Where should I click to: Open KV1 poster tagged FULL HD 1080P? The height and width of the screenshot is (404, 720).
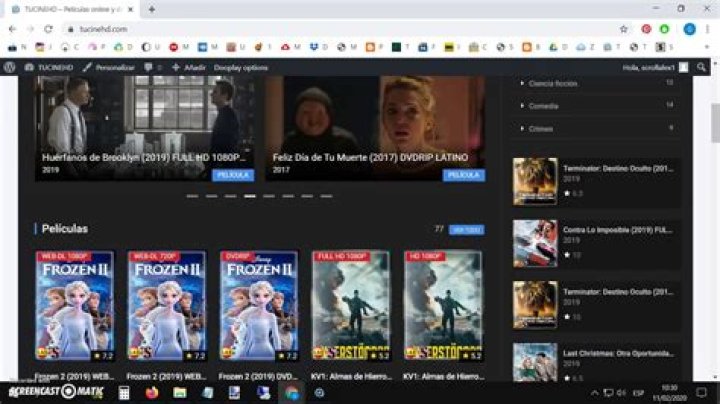(351, 305)
